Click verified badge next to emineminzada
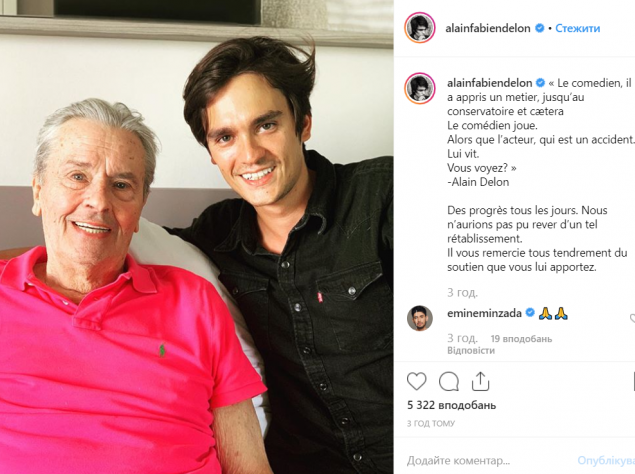The width and height of the screenshot is (635, 474). [x=530, y=313]
